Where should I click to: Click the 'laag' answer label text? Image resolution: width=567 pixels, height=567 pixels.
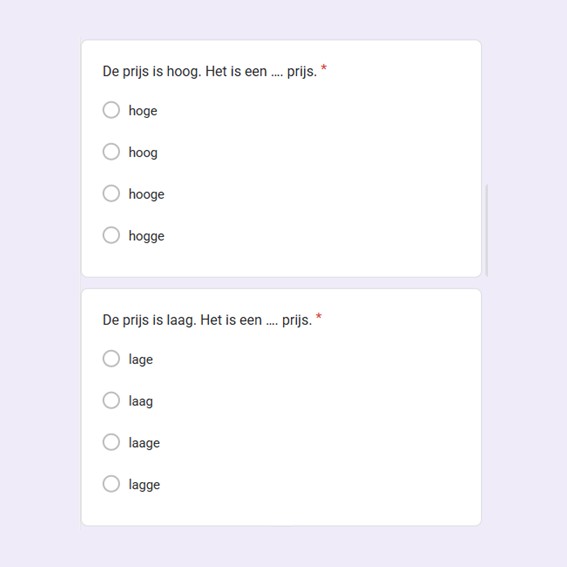click(141, 401)
